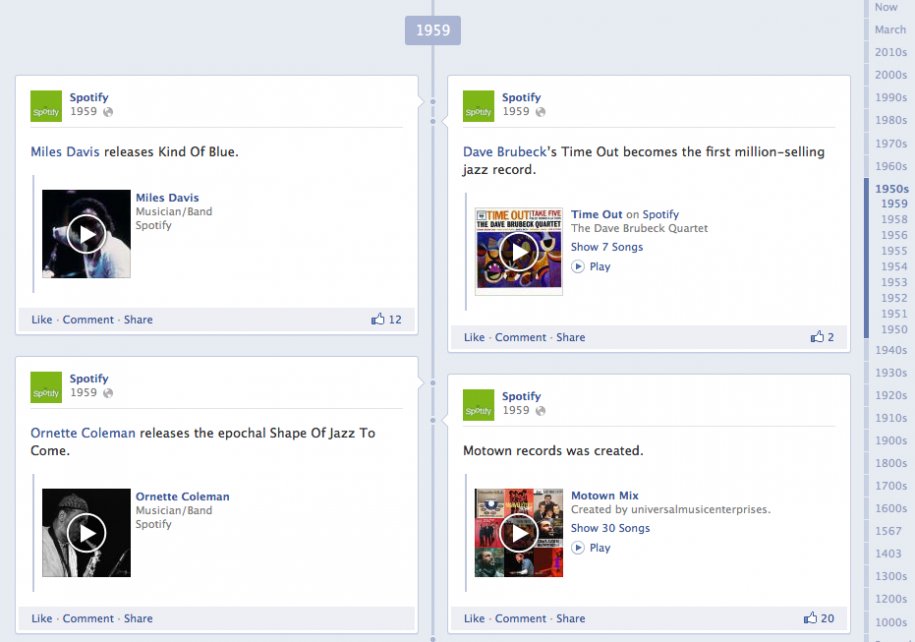Select the 1950s decade in timeline navigator
Image resolution: width=915 pixels, height=642 pixels.
click(x=892, y=189)
